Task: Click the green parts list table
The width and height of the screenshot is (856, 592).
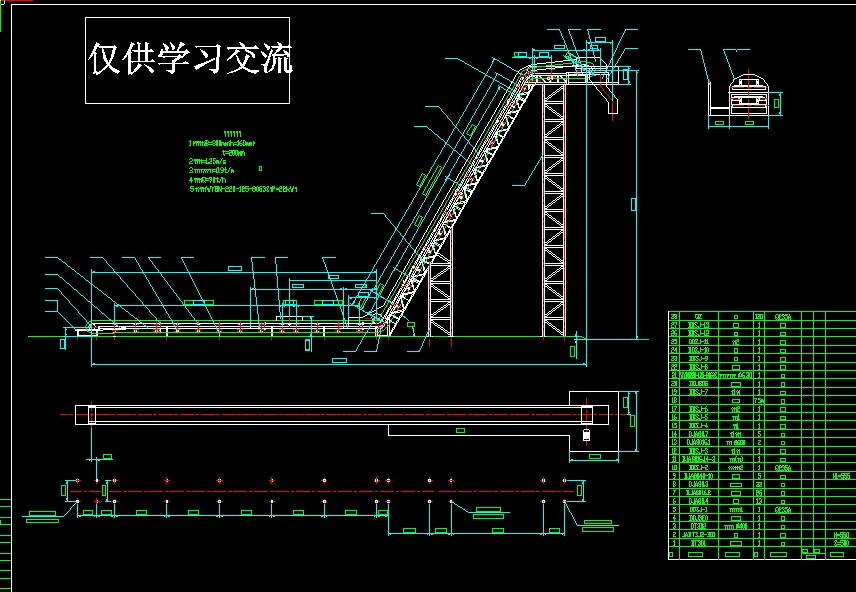Action: [x=762, y=435]
